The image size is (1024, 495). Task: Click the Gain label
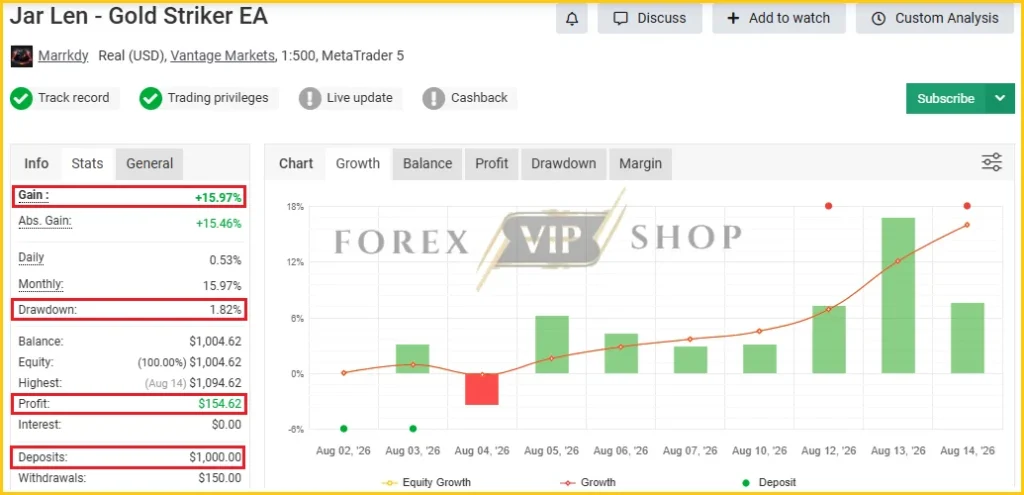point(33,195)
